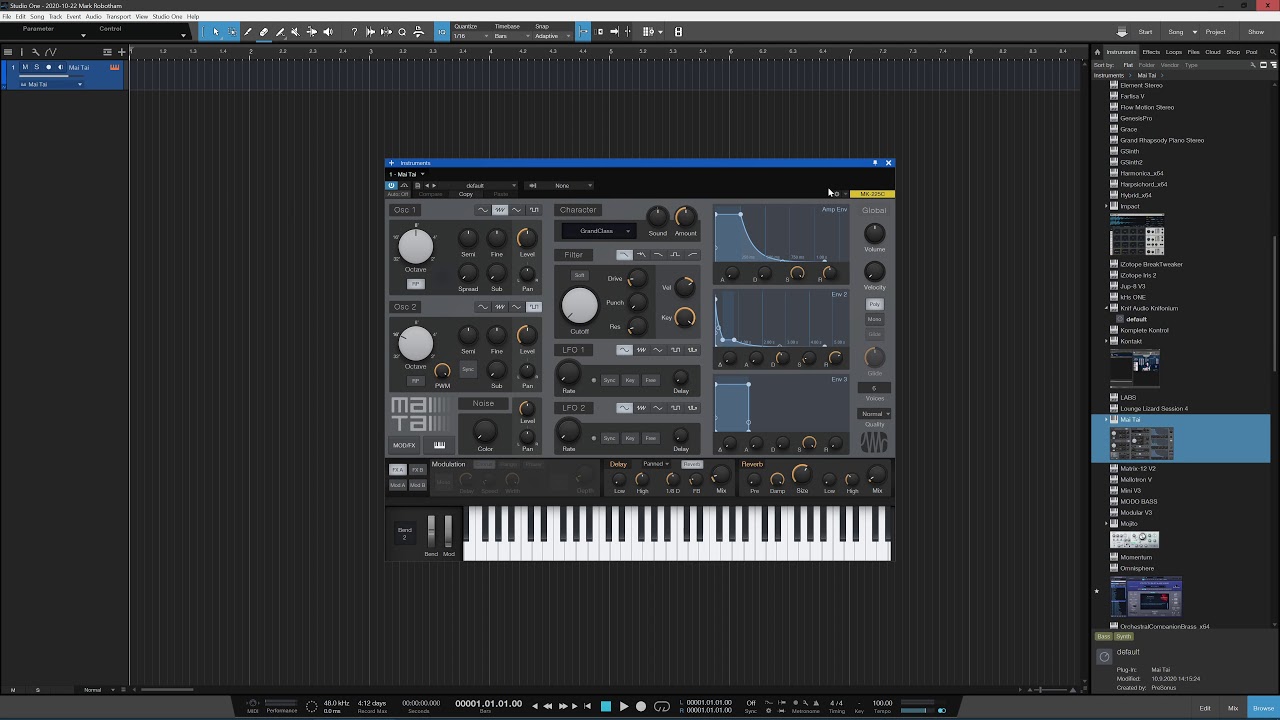Select Grand Rhapsody Piano Stereo in browser
1280x720 pixels.
pyautogui.click(x=1162, y=140)
